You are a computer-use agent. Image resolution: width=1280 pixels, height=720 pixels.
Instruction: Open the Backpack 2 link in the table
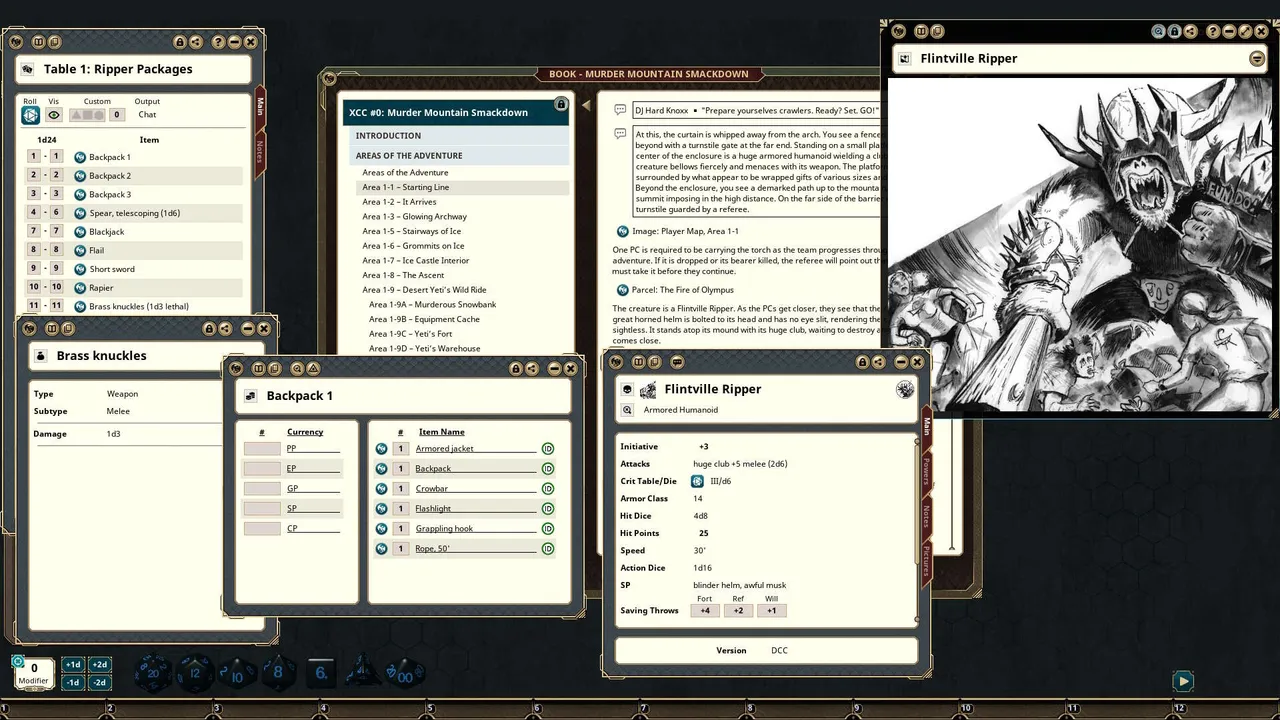tap(81, 176)
